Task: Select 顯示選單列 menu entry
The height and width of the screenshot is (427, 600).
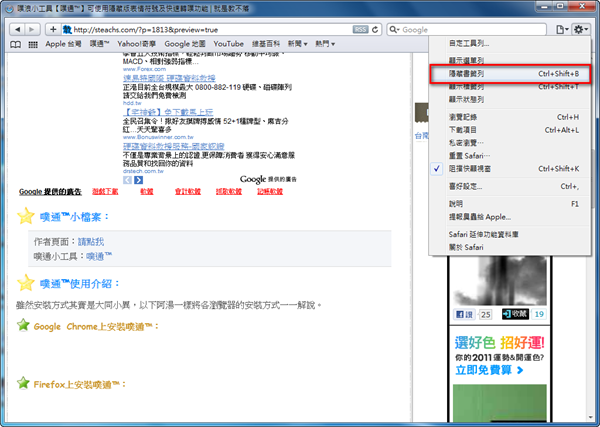Action: (x=510, y=60)
